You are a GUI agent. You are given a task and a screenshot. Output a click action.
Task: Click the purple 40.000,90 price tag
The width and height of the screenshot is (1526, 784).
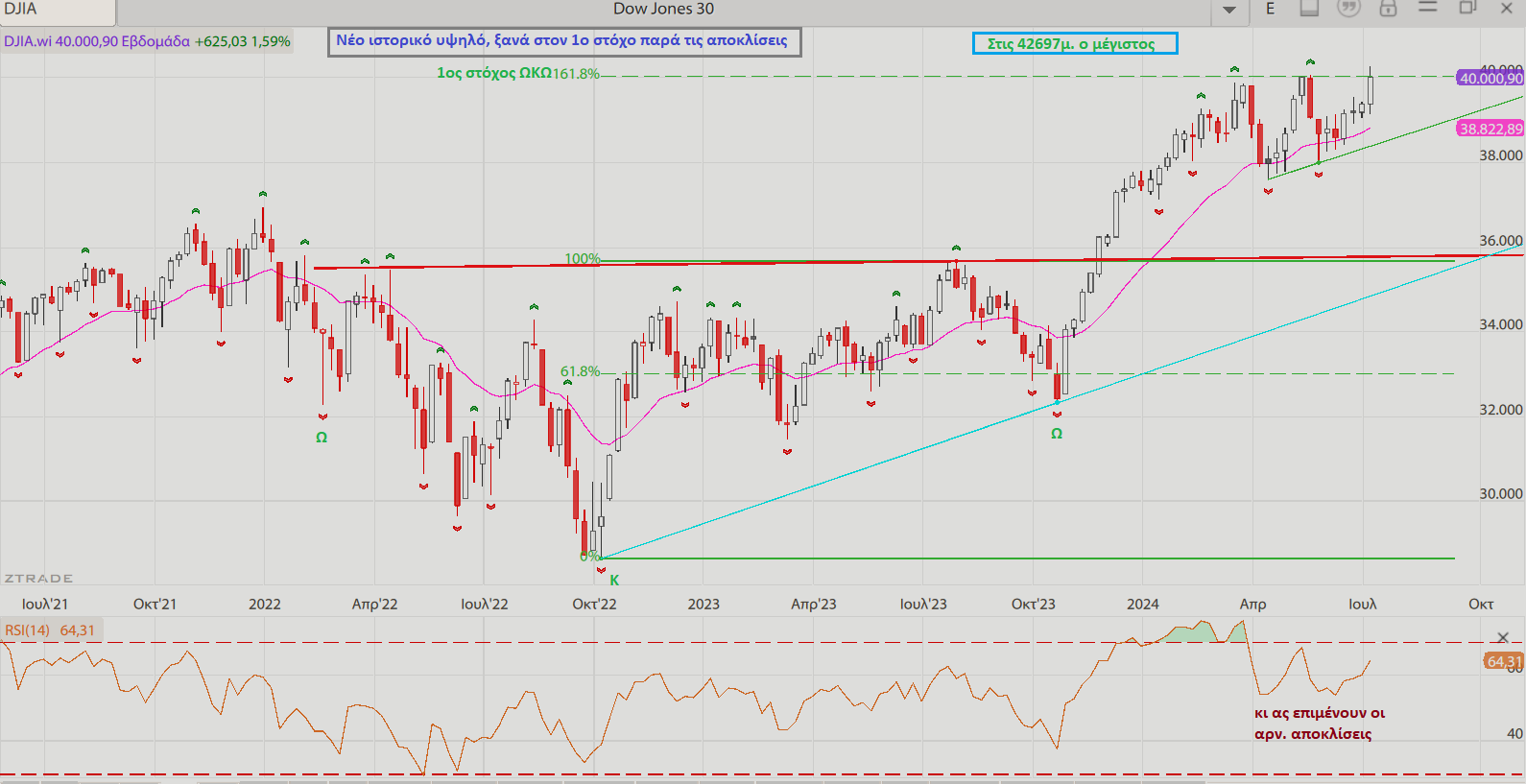(x=1490, y=79)
